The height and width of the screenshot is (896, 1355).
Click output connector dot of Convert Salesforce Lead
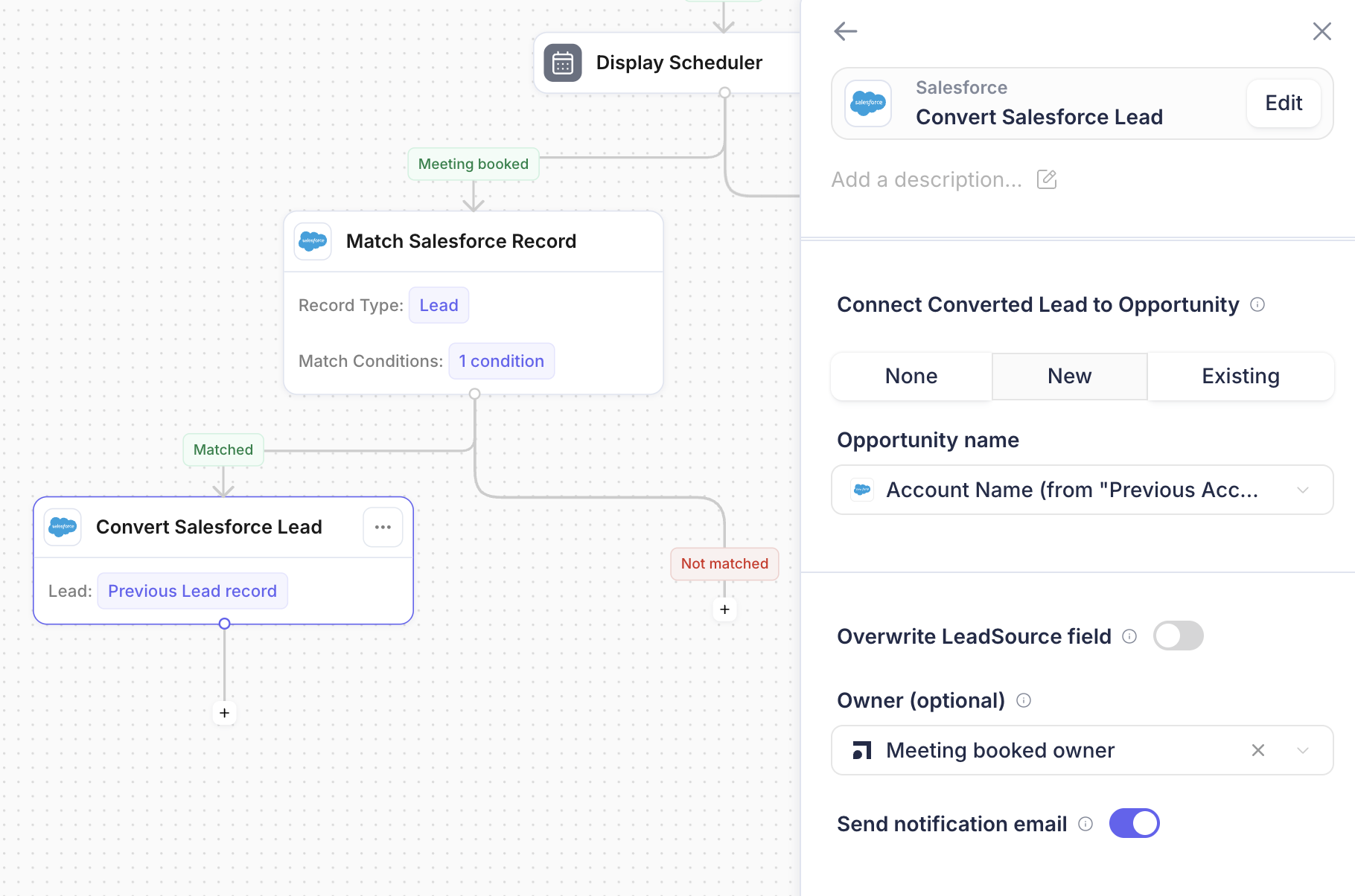pos(224,624)
